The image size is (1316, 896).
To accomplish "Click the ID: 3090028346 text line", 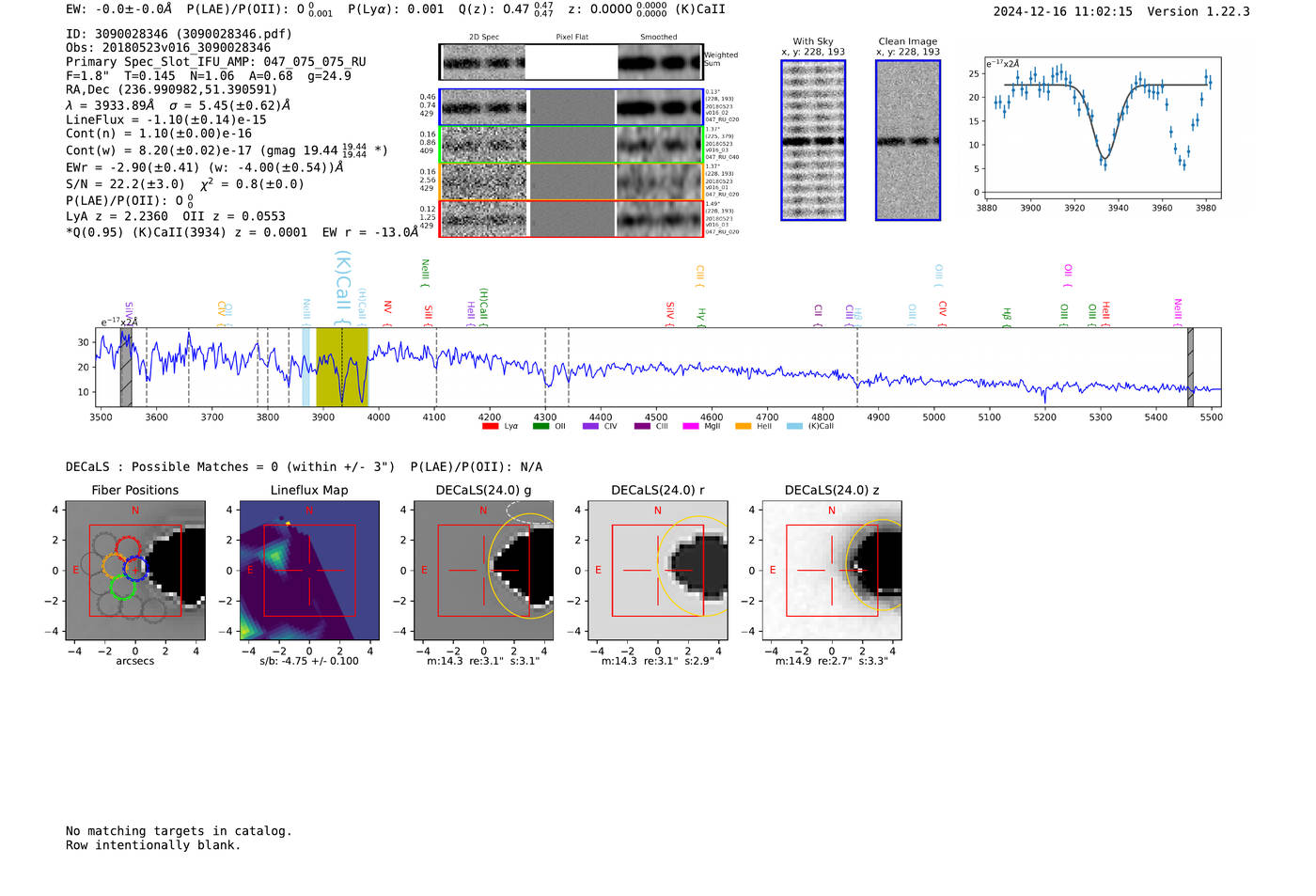I will tap(179, 34).
